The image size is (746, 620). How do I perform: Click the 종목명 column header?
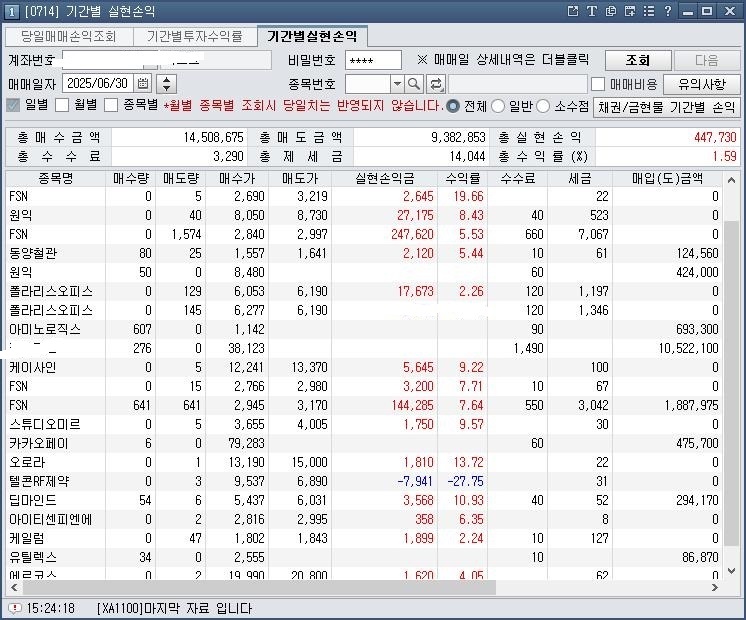click(56, 178)
